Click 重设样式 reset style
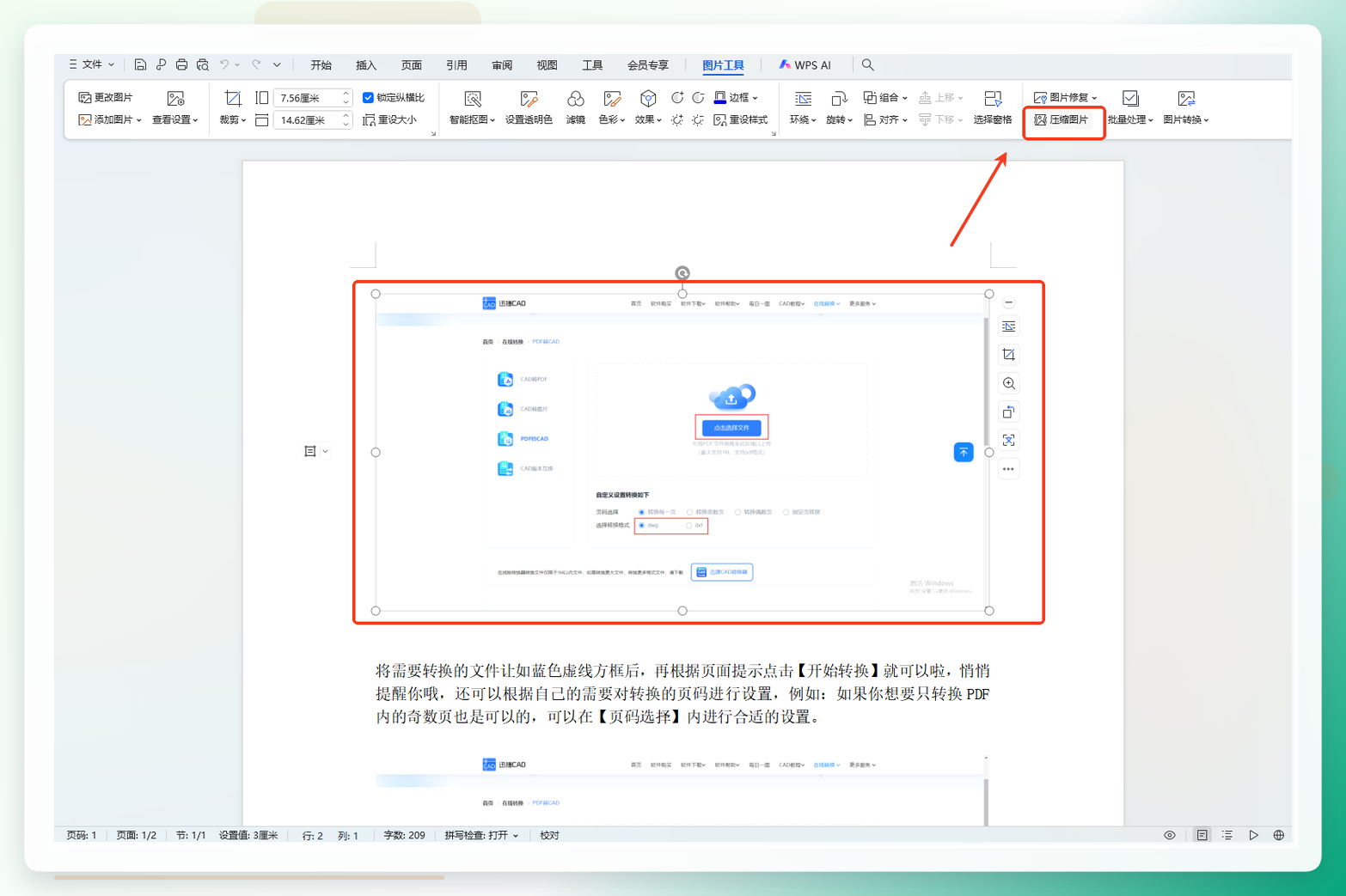Screen dimensions: 1346x896 point(741,120)
